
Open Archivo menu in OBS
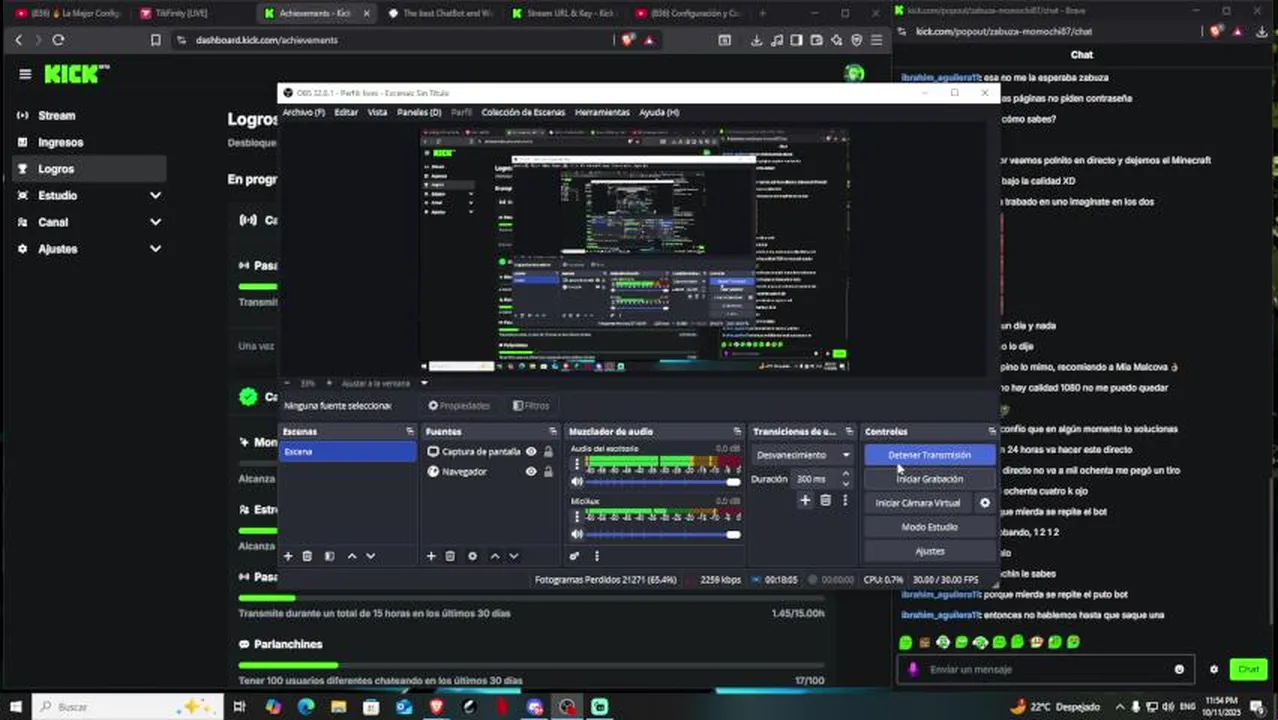point(303,112)
